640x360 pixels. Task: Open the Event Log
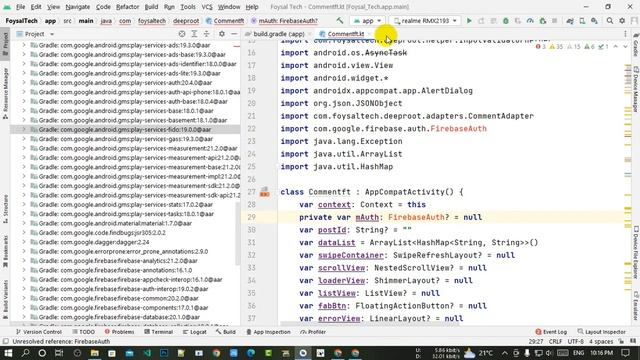(551, 332)
